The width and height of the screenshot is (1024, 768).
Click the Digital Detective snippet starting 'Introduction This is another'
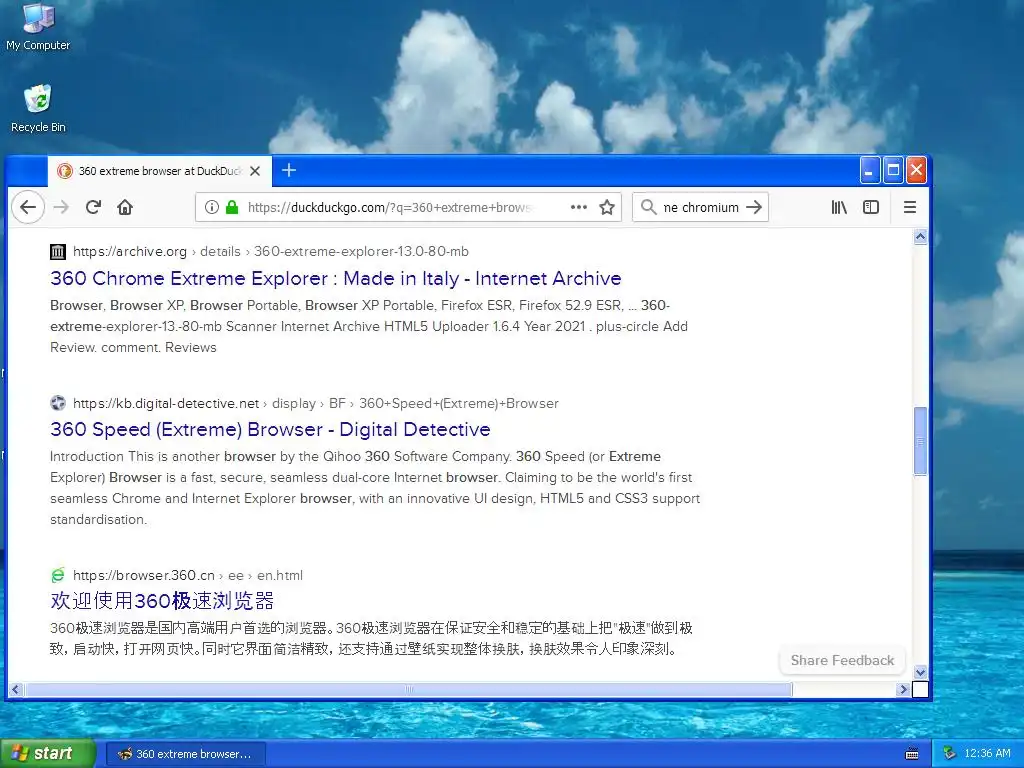click(x=375, y=488)
